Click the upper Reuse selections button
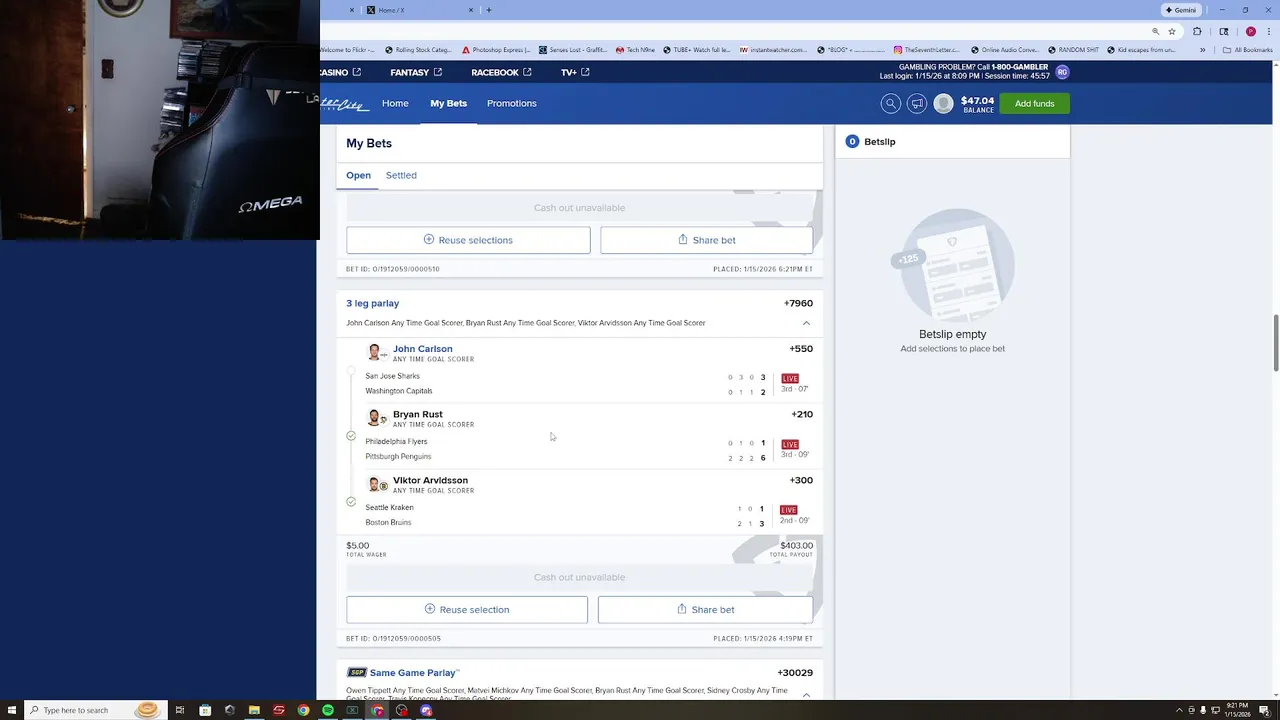The width and height of the screenshot is (1280, 720). click(468, 240)
